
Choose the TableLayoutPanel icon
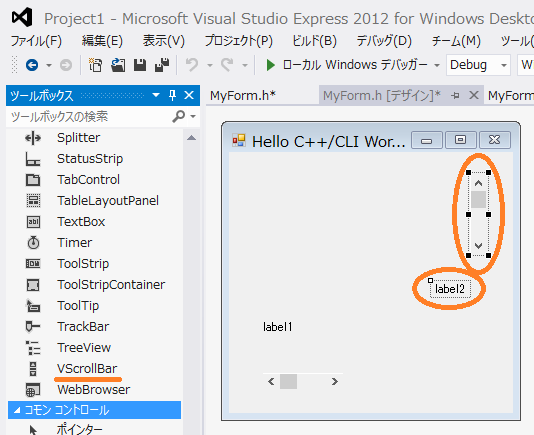click(33, 201)
